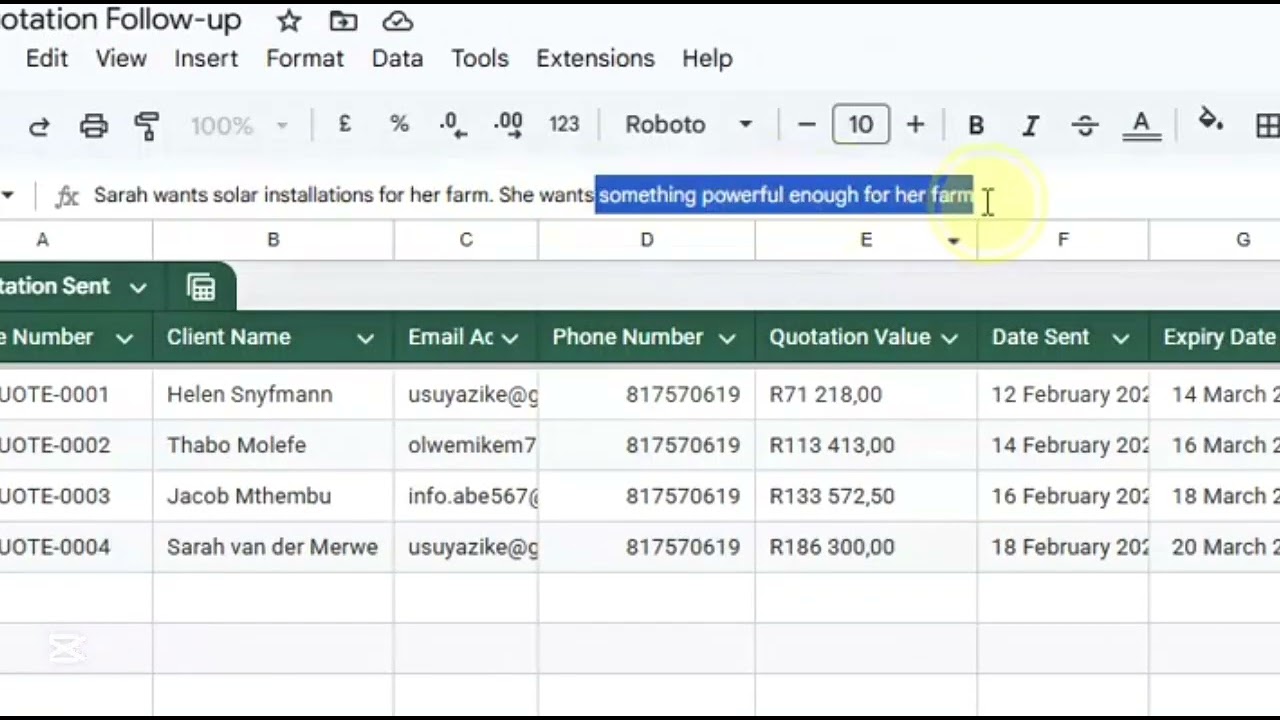Click the move to folder icon
Viewport: 1280px width, 720px height.
(x=343, y=20)
